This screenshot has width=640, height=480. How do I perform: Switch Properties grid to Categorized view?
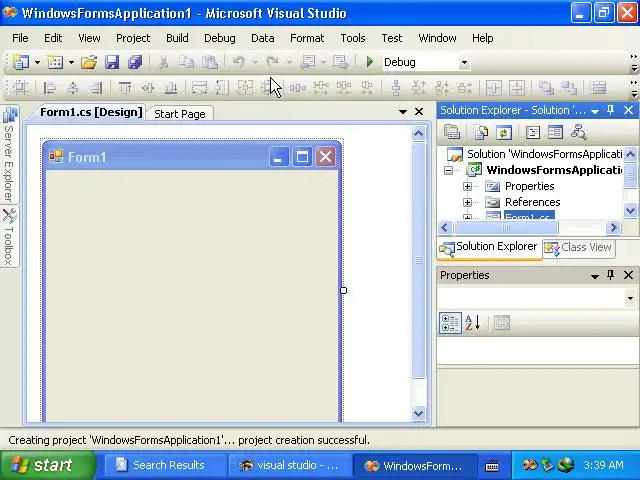click(450, 323)
